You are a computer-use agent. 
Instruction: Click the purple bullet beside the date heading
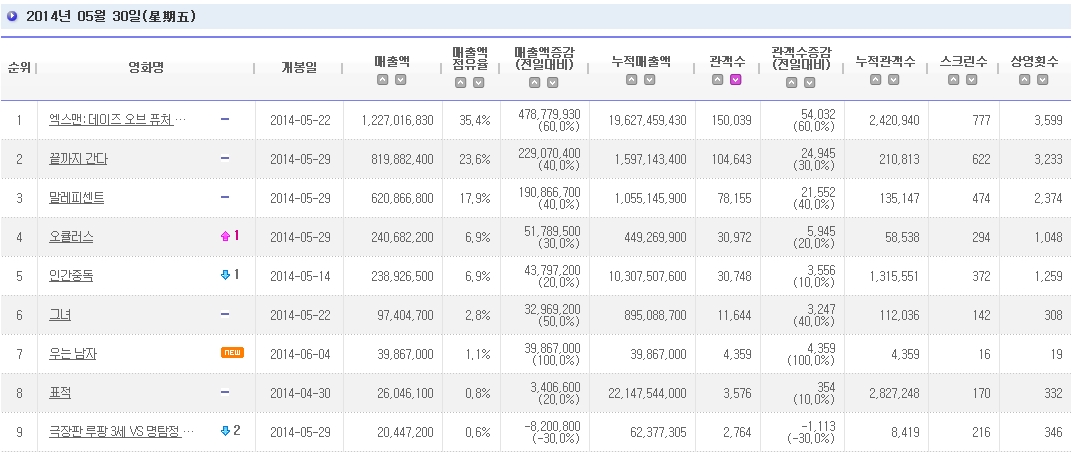click(13, 16)
